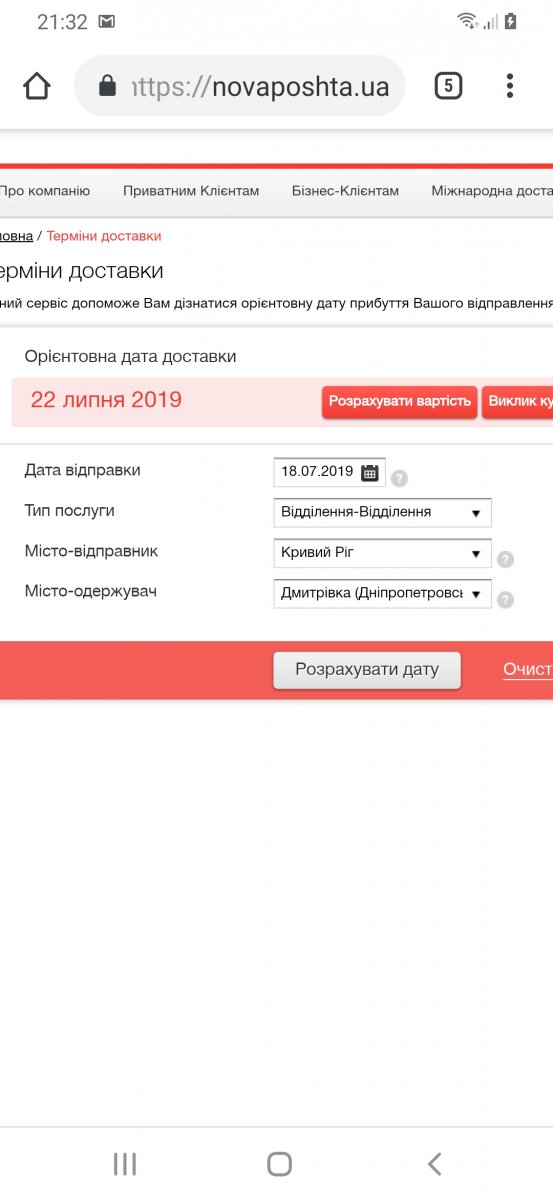Open the Дмитрівка recipient city dropdown
The height and width of the screenshot is (1200, 553).
[x=382, y=593]
